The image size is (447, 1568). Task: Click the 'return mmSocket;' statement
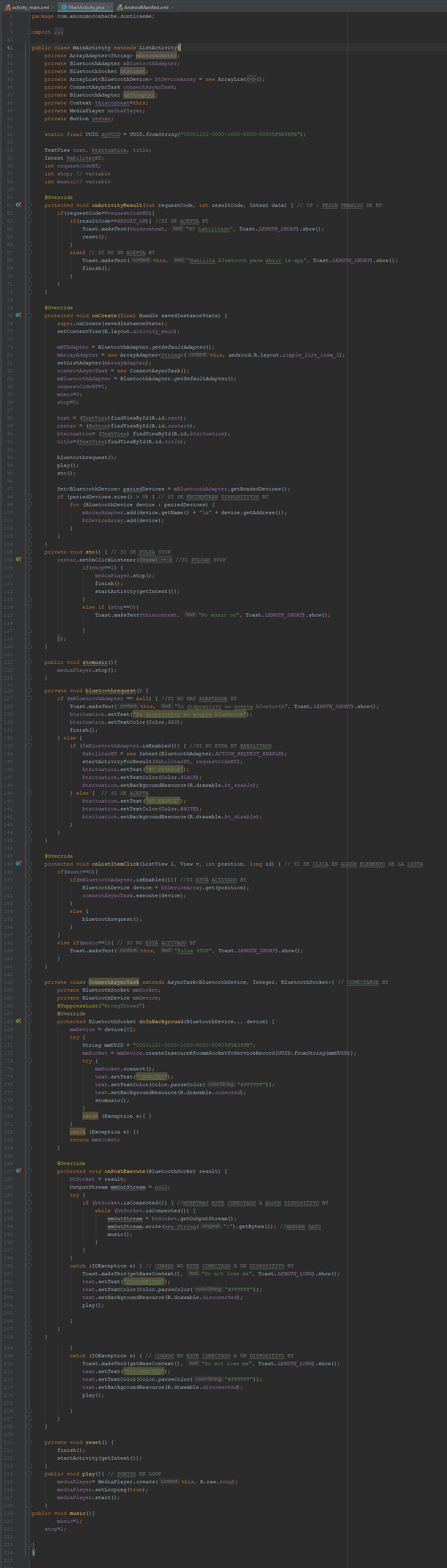pyautogui.click(x=94, y=1139)
